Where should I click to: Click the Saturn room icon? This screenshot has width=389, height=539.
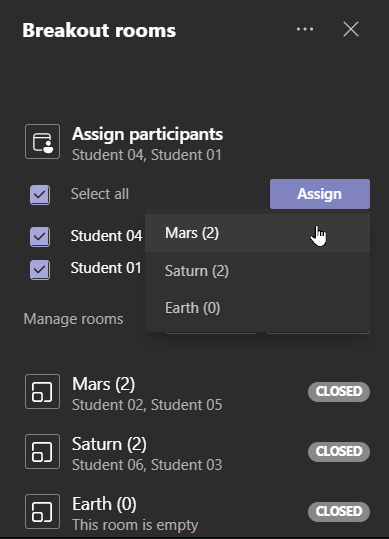pos(42,451)
